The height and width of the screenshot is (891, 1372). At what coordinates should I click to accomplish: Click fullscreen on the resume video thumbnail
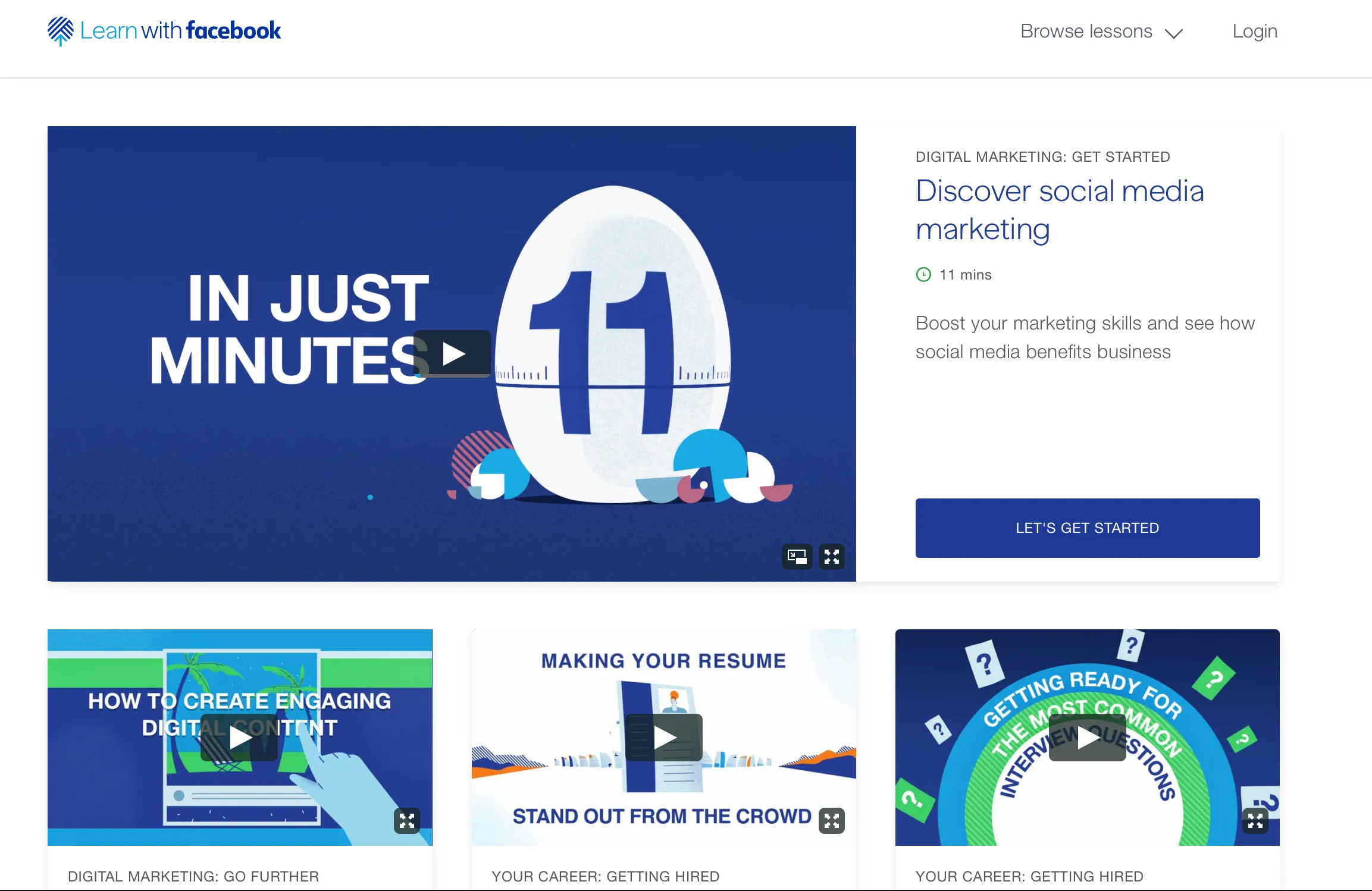pyautogui.click(x=832, y=821)
